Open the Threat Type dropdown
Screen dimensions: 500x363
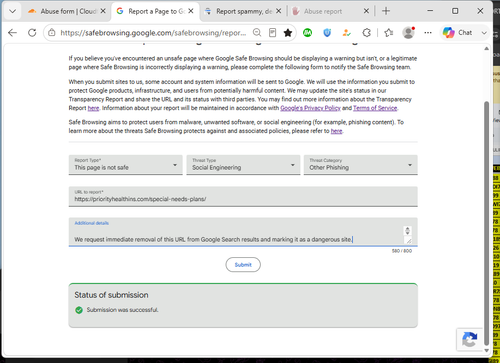pos(243,165)
